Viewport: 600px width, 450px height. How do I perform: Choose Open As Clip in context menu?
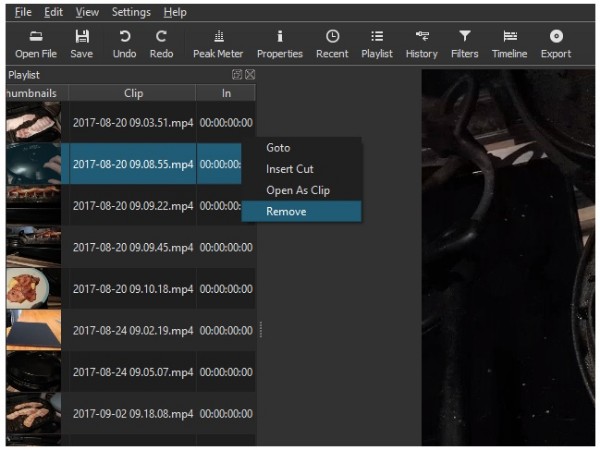[x=302, y=190]
